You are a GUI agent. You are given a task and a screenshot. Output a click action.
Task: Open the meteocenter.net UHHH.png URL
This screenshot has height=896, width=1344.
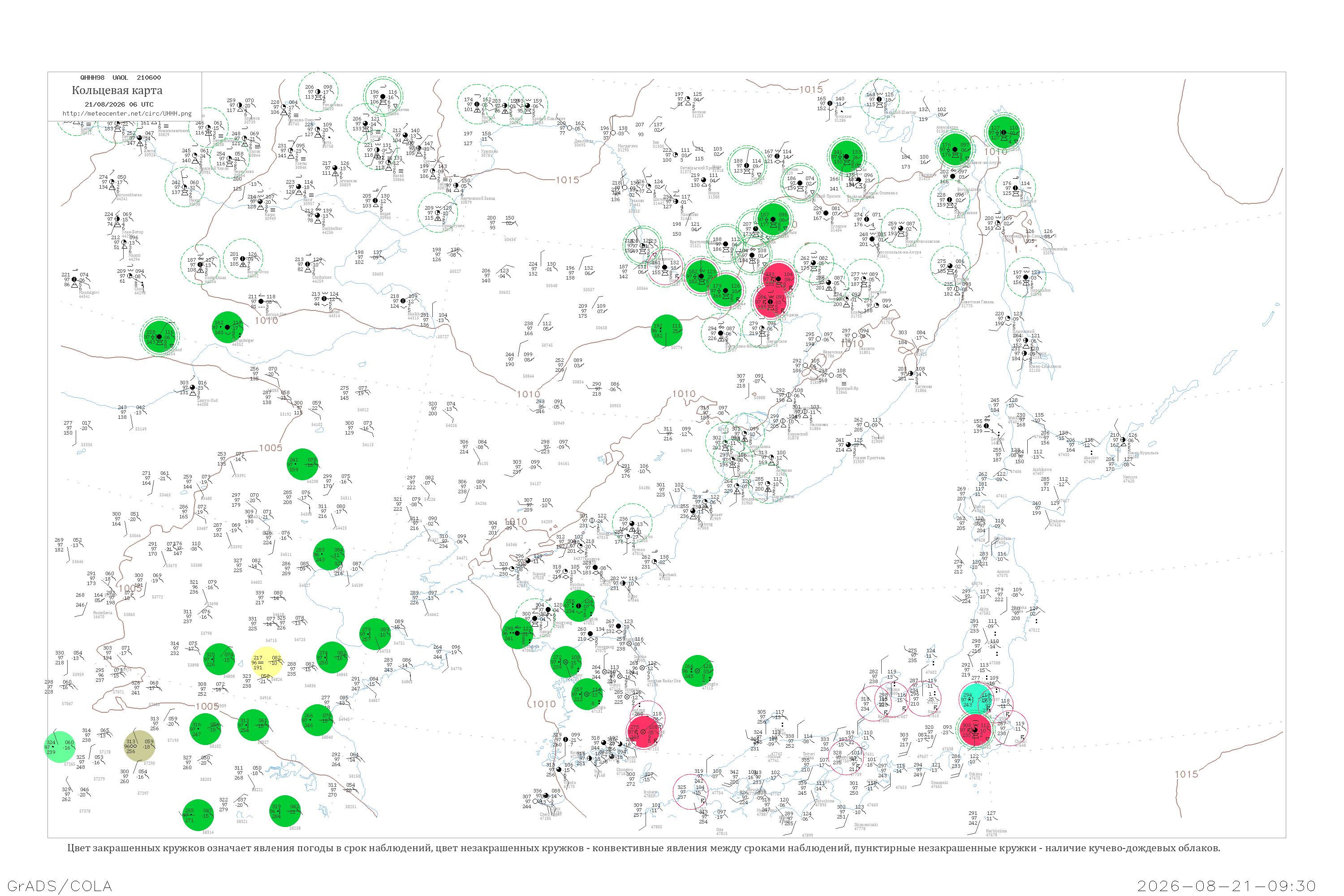127,114
